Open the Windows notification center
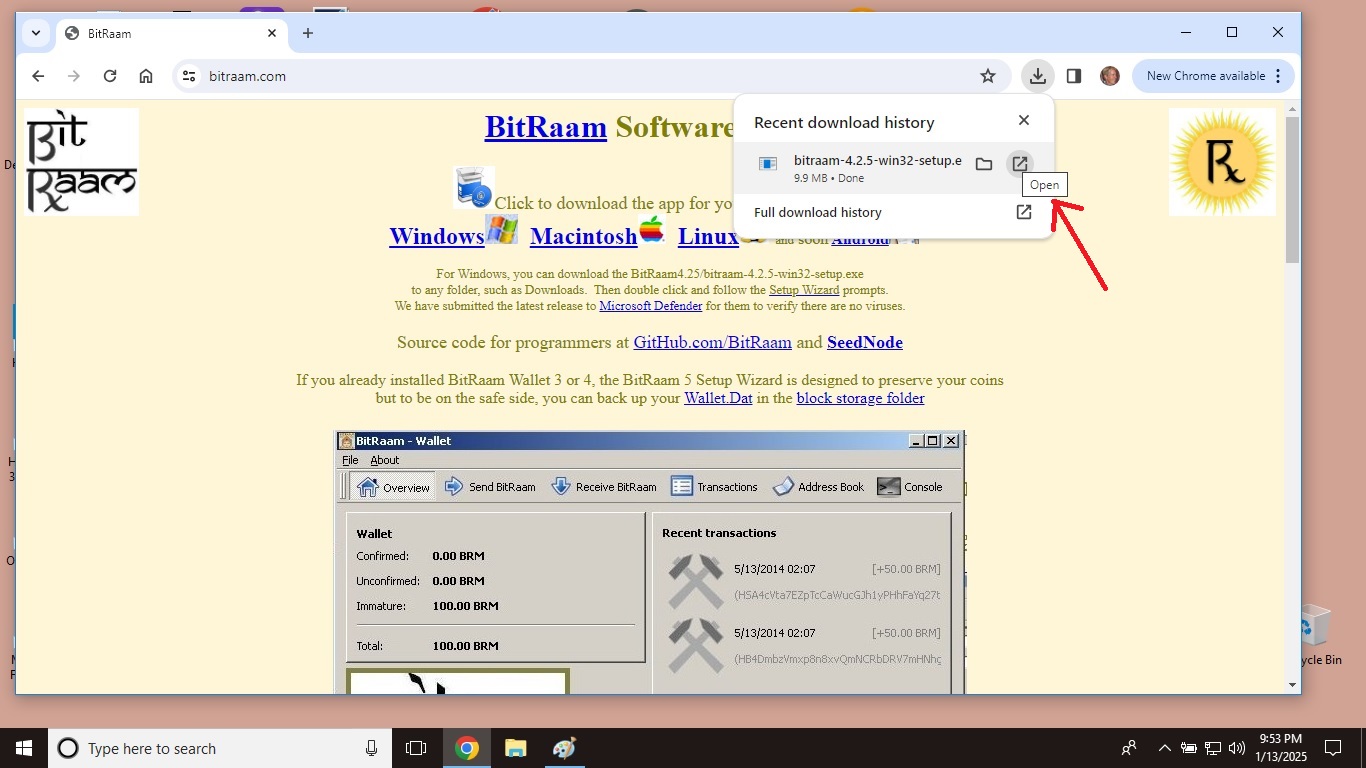The width and height of the screenshot is (1366, 768). [x=1333, y=748]
